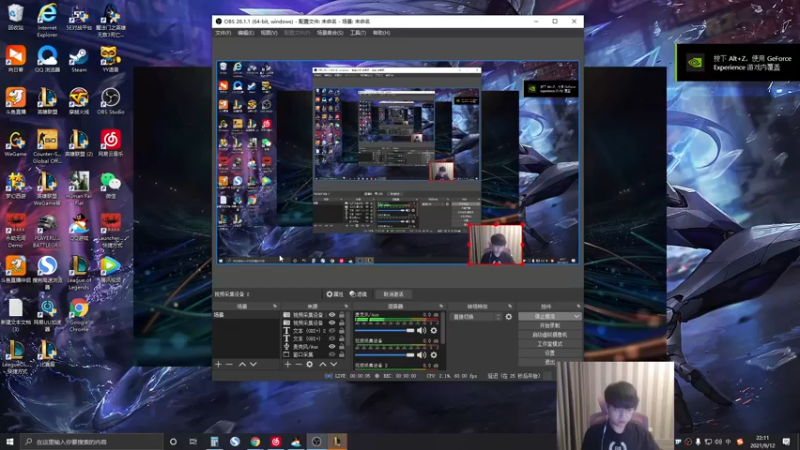Open 视频采集设备 mixer channel settings gear
Viewport: 800px width, 450px height.
click(x=434, y=355)
